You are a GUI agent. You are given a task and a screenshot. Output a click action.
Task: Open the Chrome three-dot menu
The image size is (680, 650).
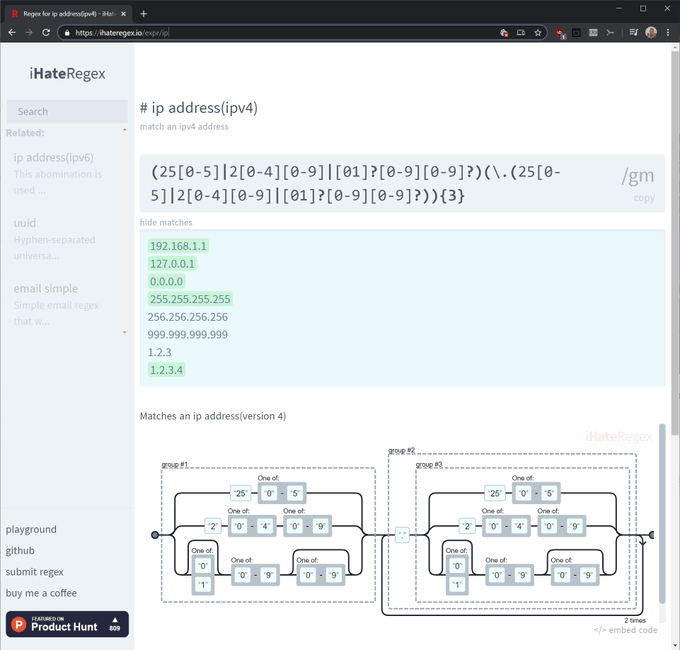point(668,33)
